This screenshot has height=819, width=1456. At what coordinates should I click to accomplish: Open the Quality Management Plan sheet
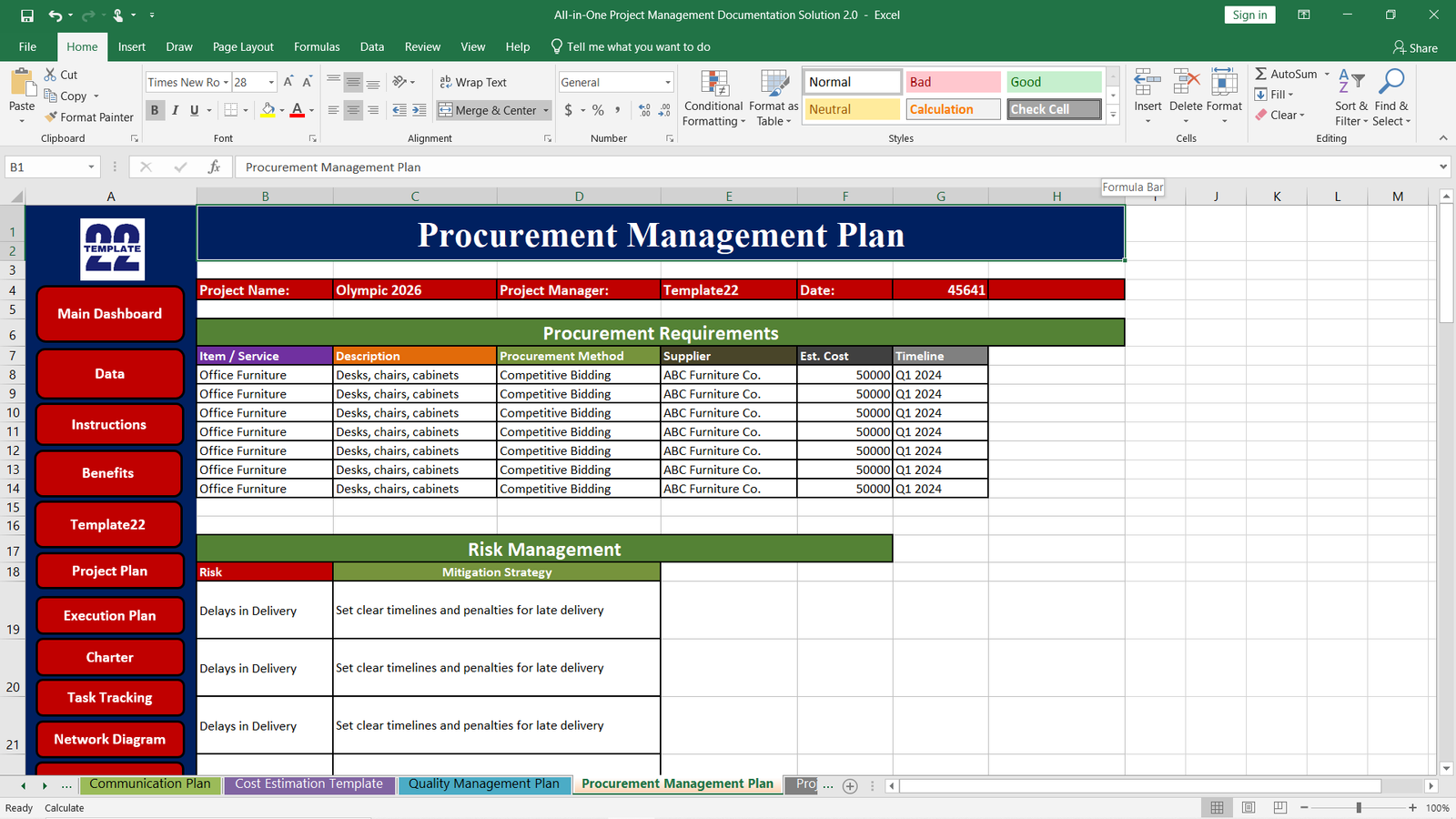[484, 784]
